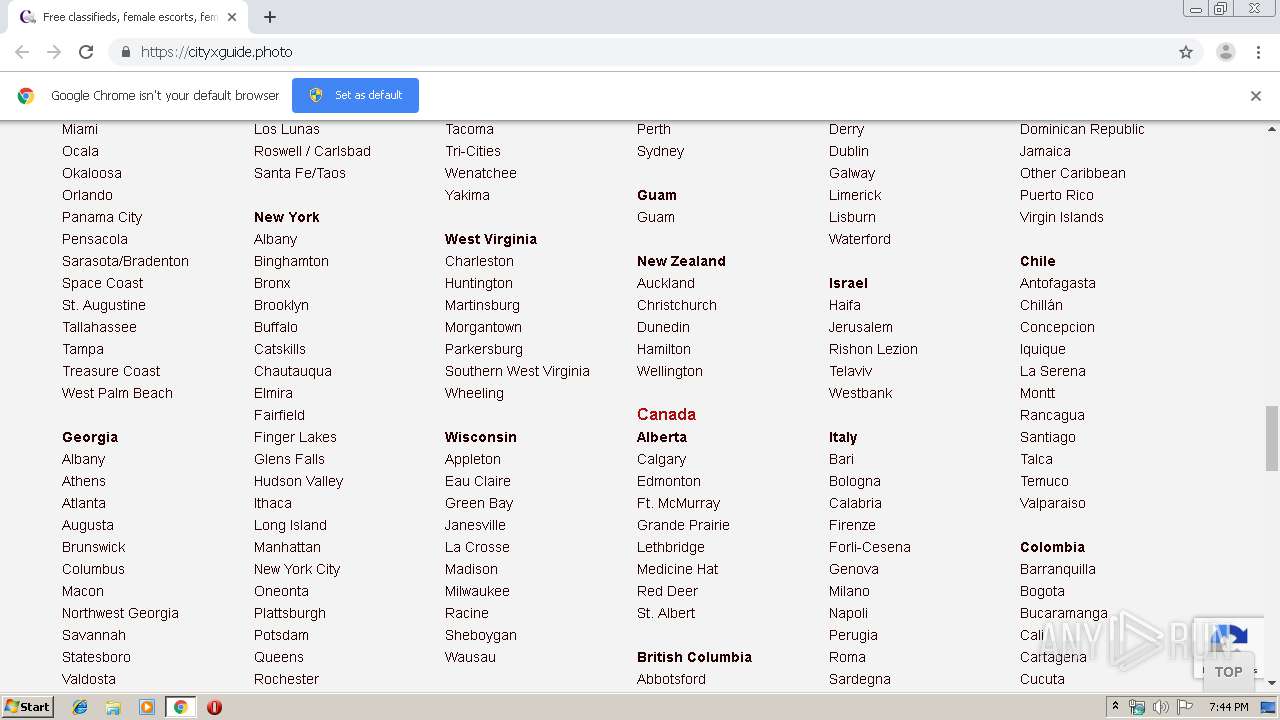Open the Barranquilla link
Screen dimensions: 1280x720
pyautogui.click(x=1057, y=569)
